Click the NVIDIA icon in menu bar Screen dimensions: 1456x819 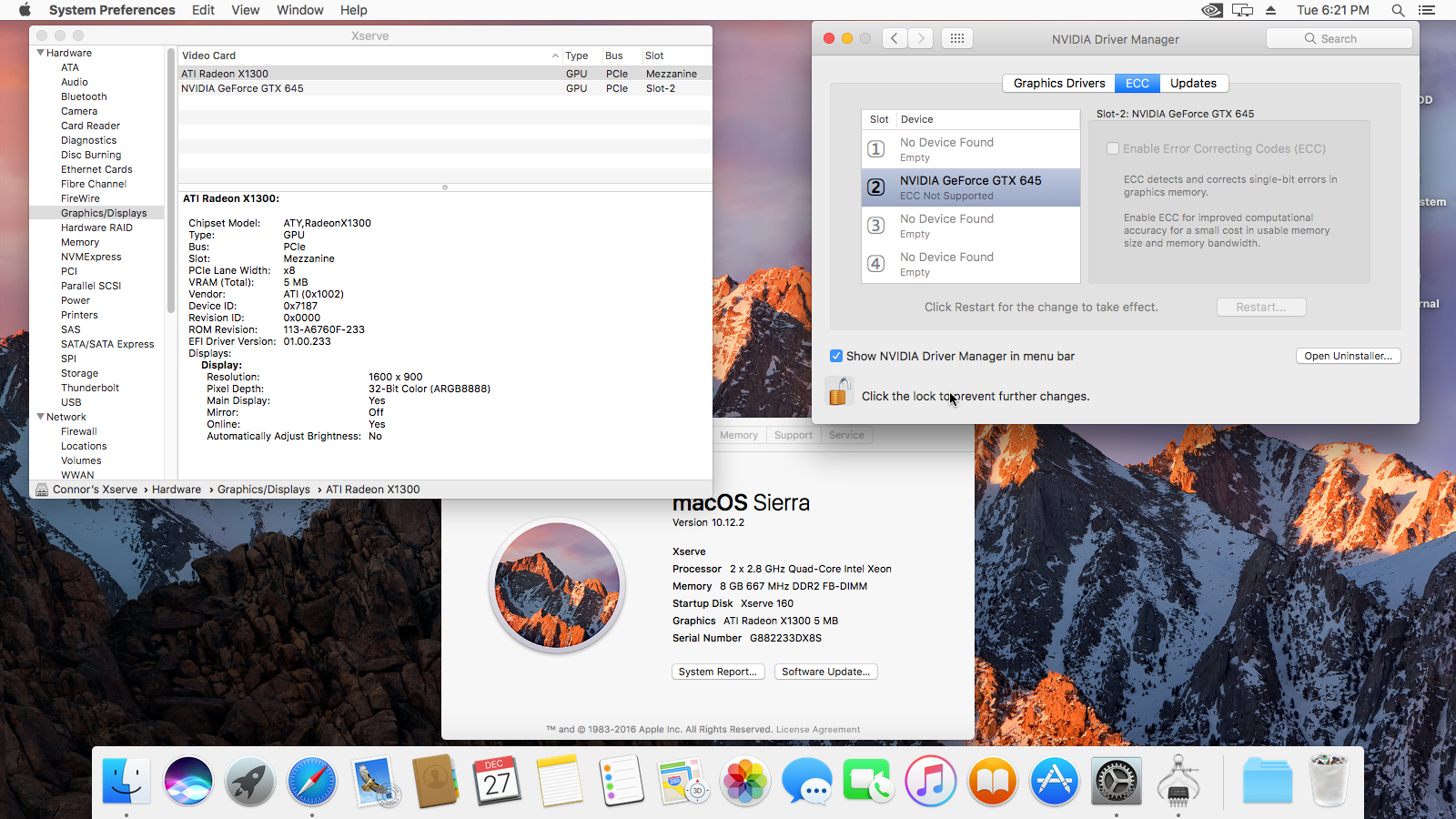coord(1212,10)
